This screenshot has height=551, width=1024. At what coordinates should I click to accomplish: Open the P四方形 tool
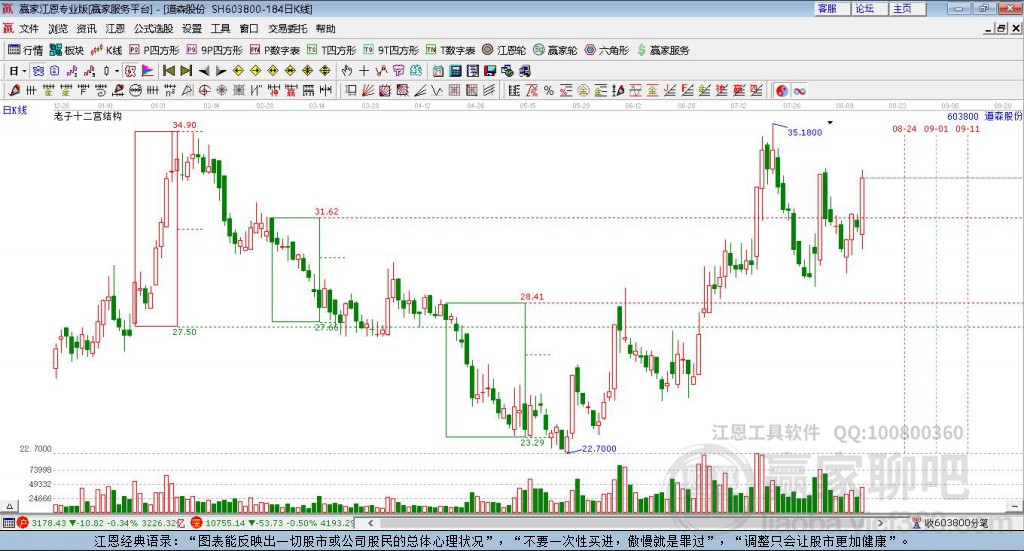tap(154, 50)
